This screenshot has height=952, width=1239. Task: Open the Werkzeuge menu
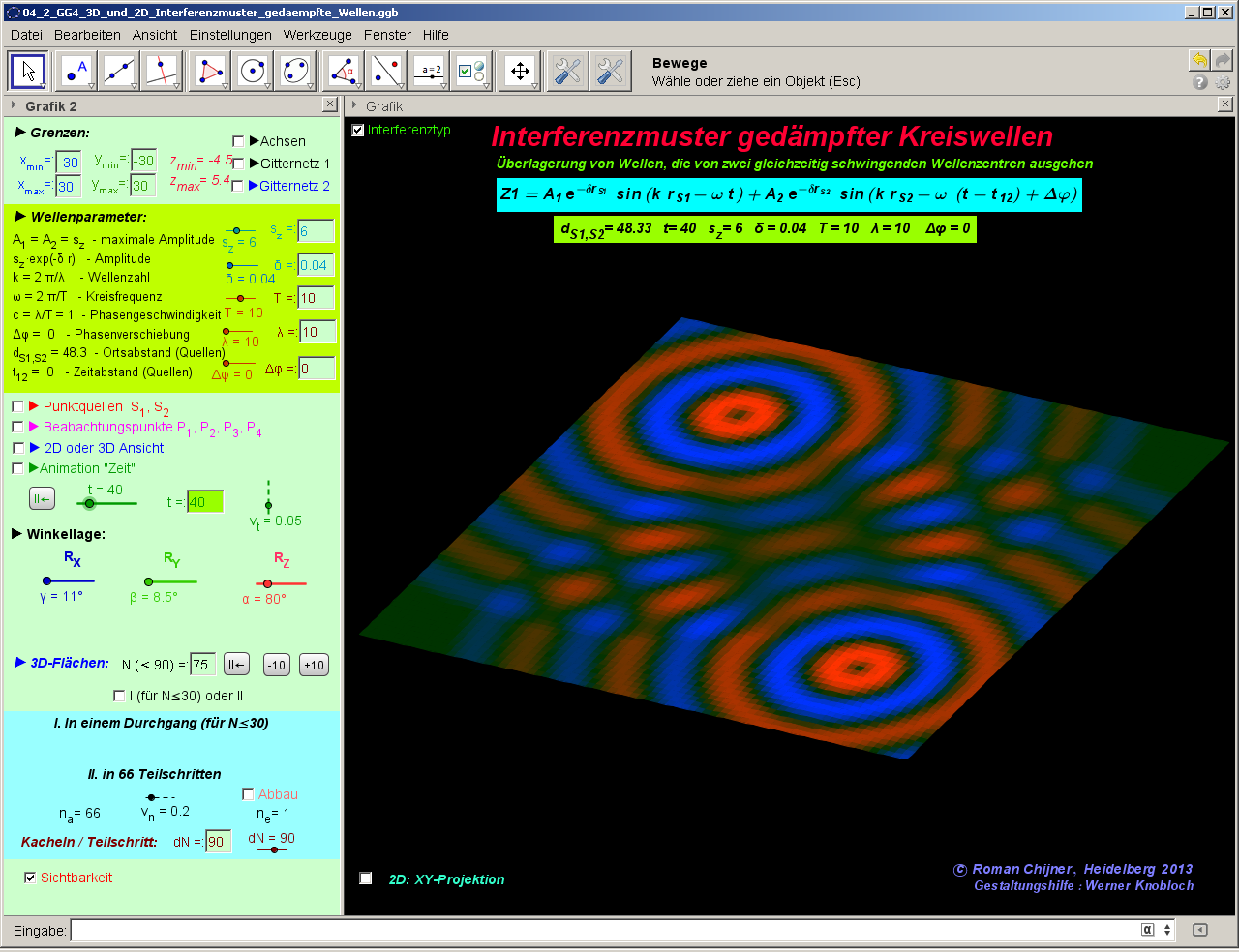317,35
